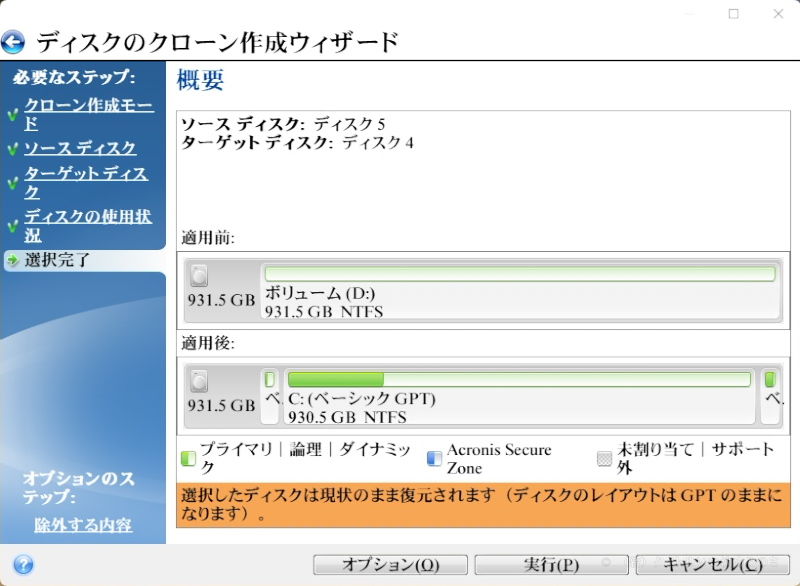Click the orange GPT layout warning message
Screen dimensions: 800x586
pos(483,505)
